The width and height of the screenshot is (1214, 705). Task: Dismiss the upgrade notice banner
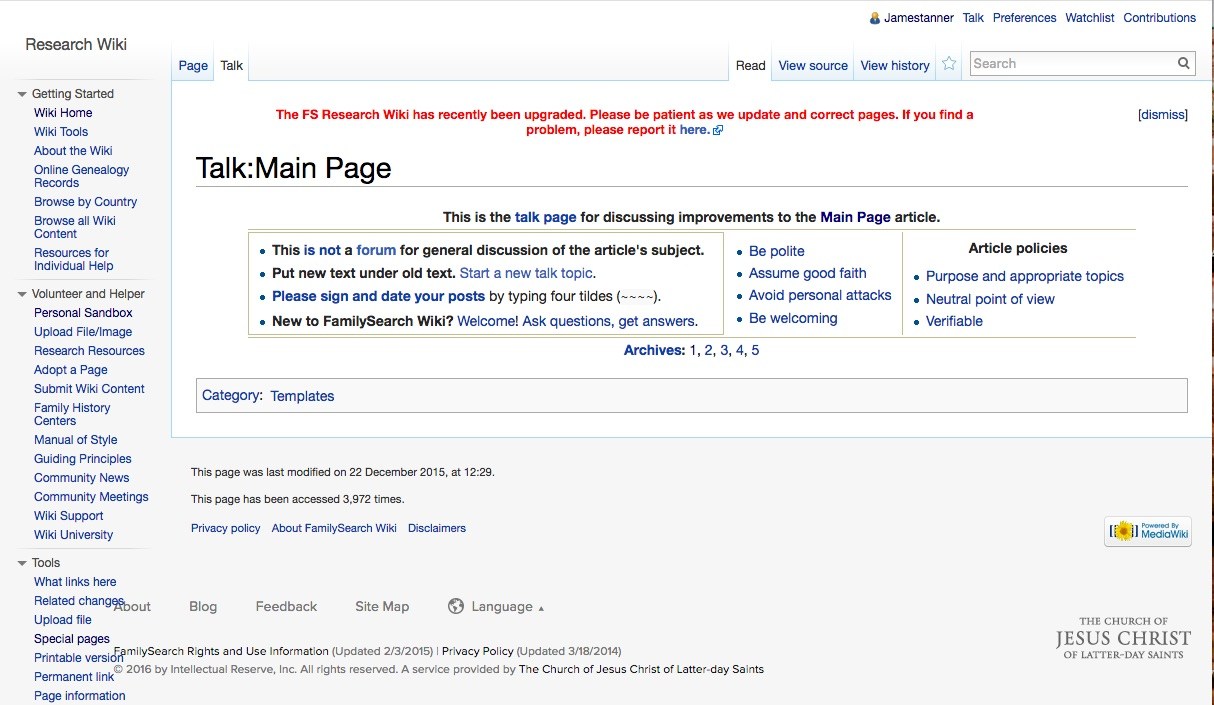[1162, 115]
